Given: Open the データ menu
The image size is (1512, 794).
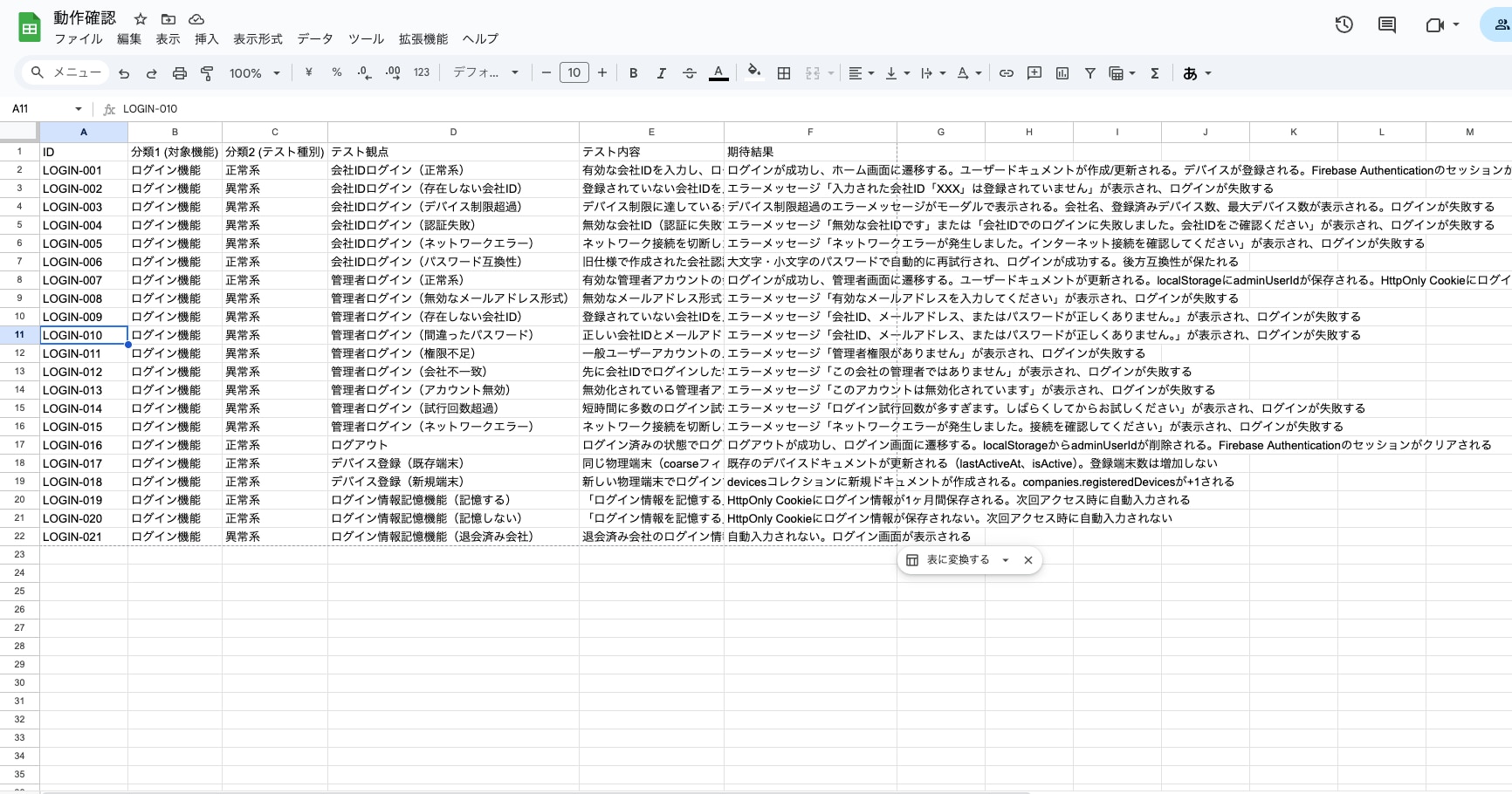Looking at the screenshot, I should click(314, 38).
